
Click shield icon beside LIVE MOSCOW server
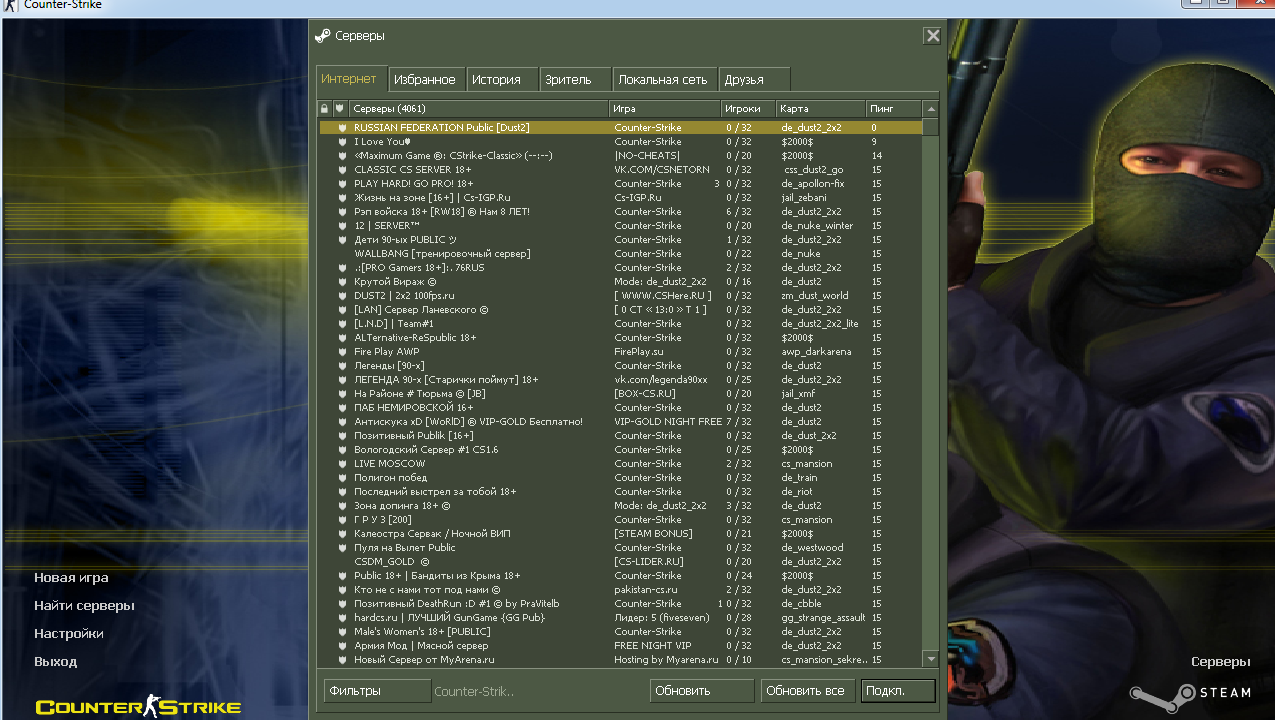(x=342, y=464)
